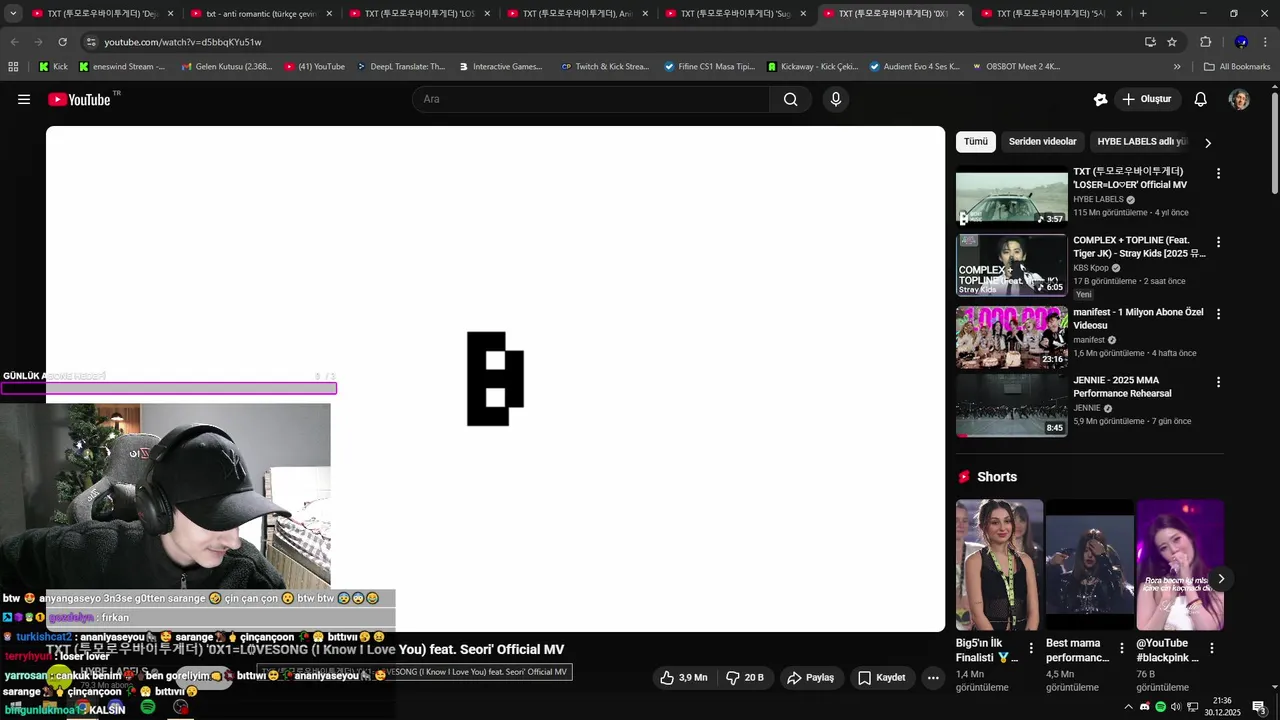
Task: Open the Spotify tray icon
Action: (1160, 707)
